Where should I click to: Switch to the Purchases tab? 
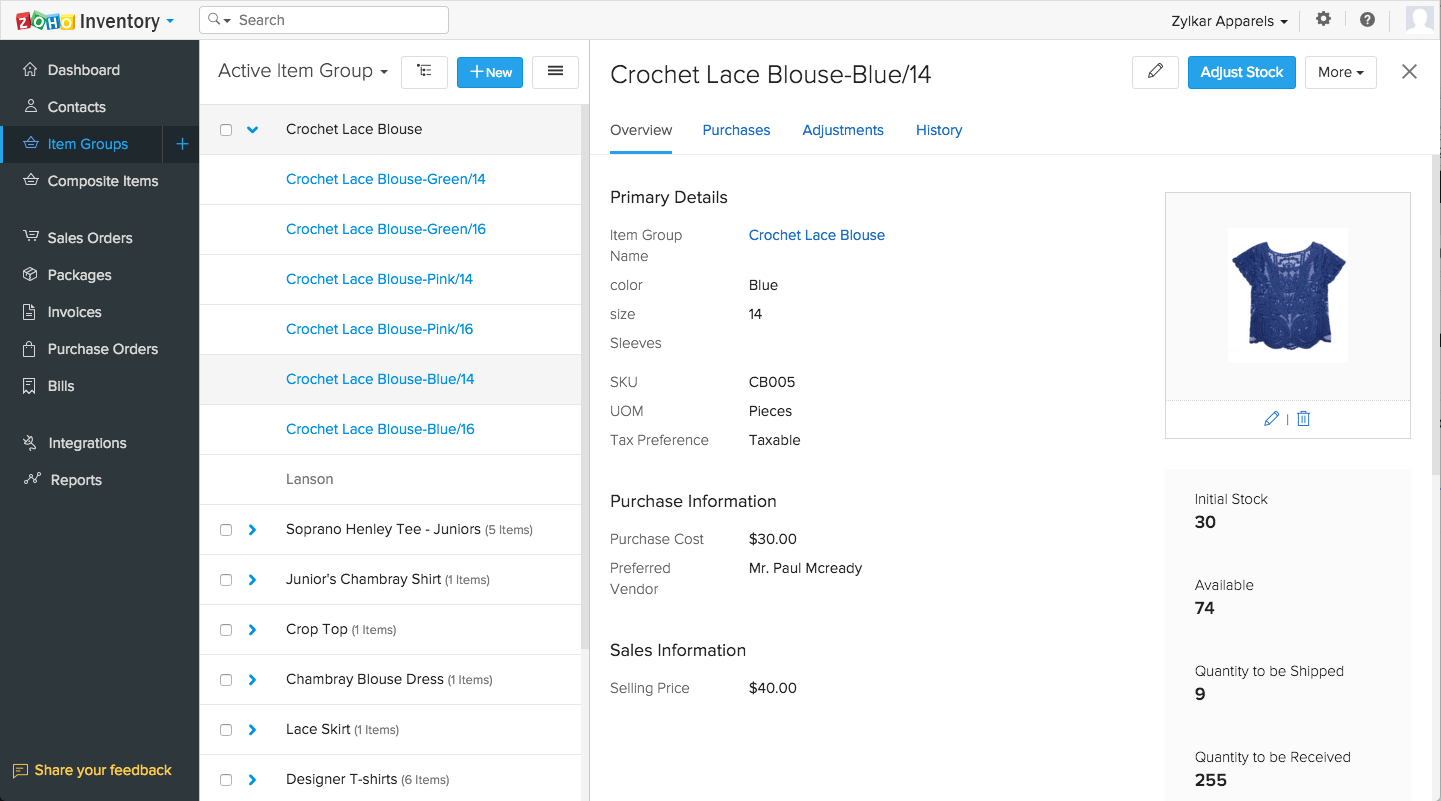[x=736, y=130]
